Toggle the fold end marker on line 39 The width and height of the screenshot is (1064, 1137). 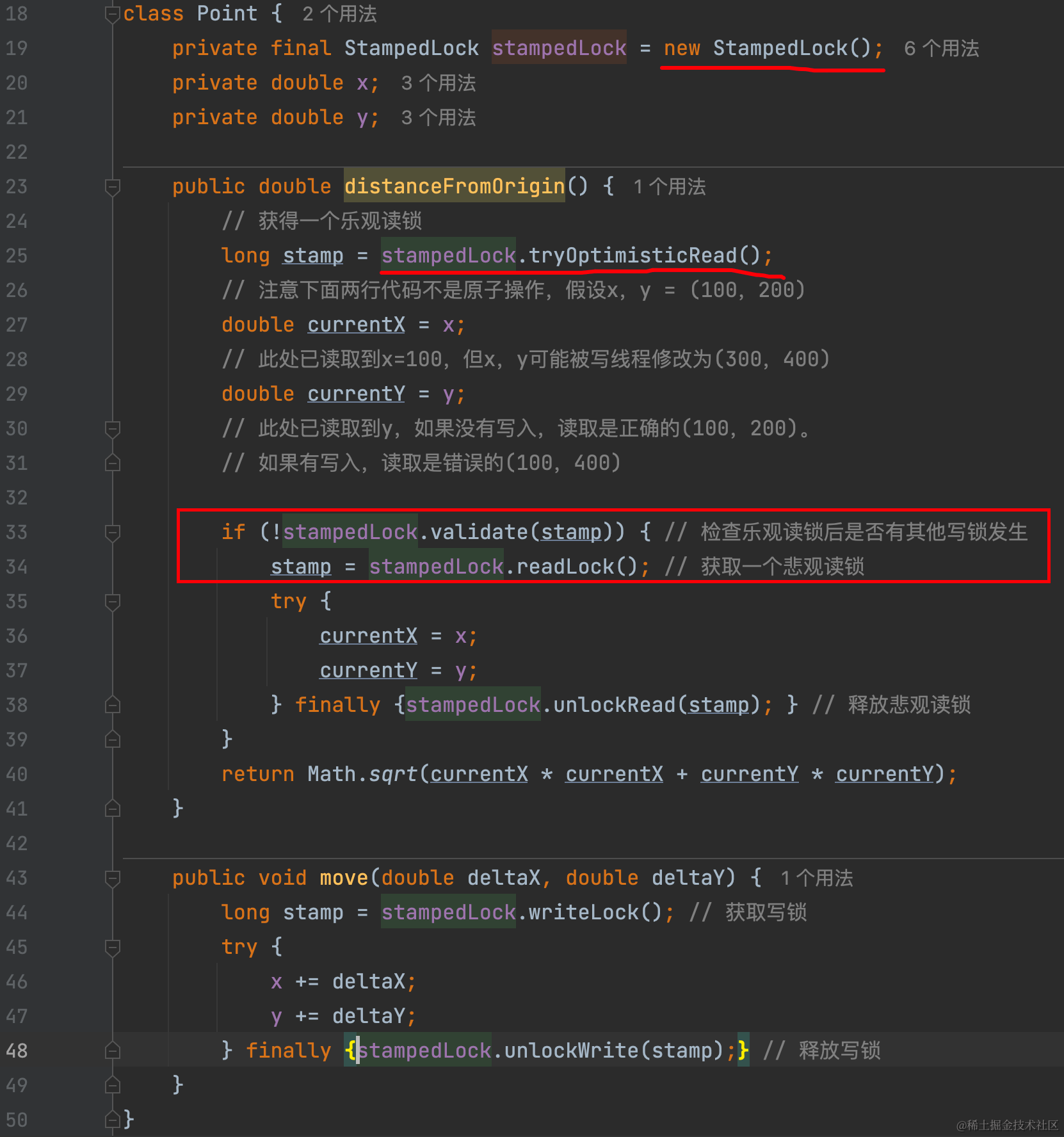pos(113,739)
